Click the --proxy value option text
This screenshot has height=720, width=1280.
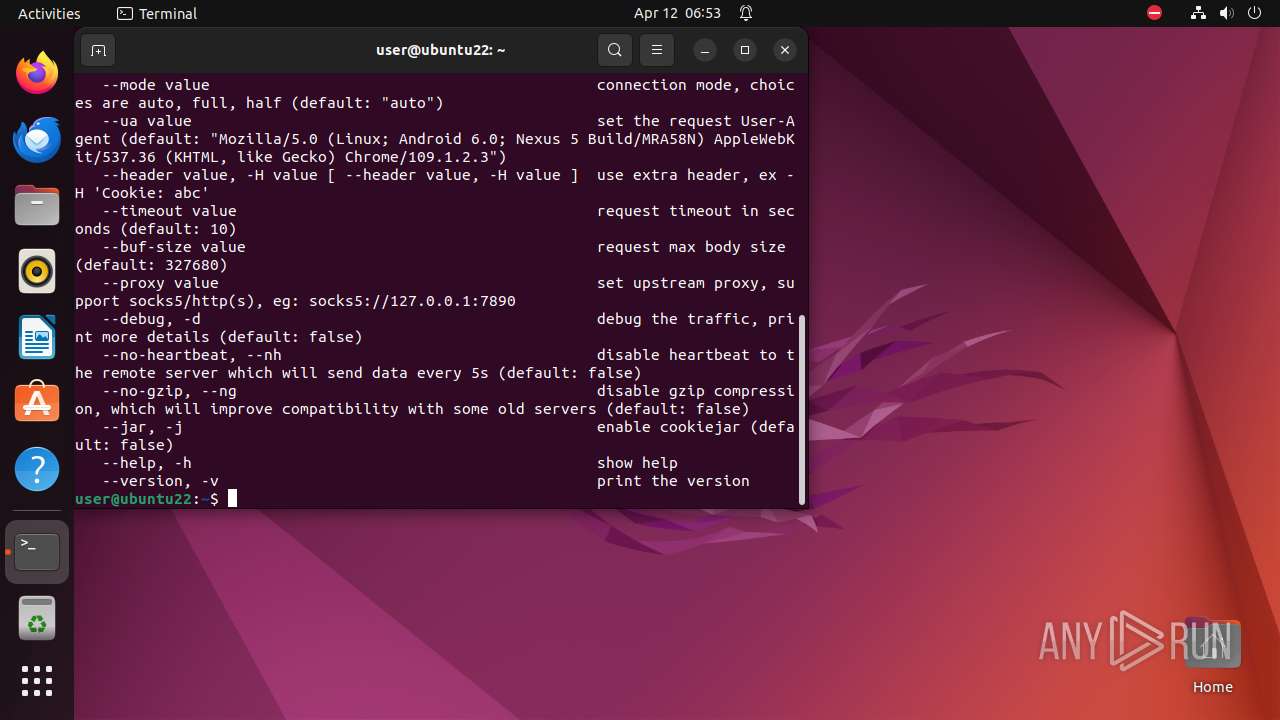[x=160, y=283]
